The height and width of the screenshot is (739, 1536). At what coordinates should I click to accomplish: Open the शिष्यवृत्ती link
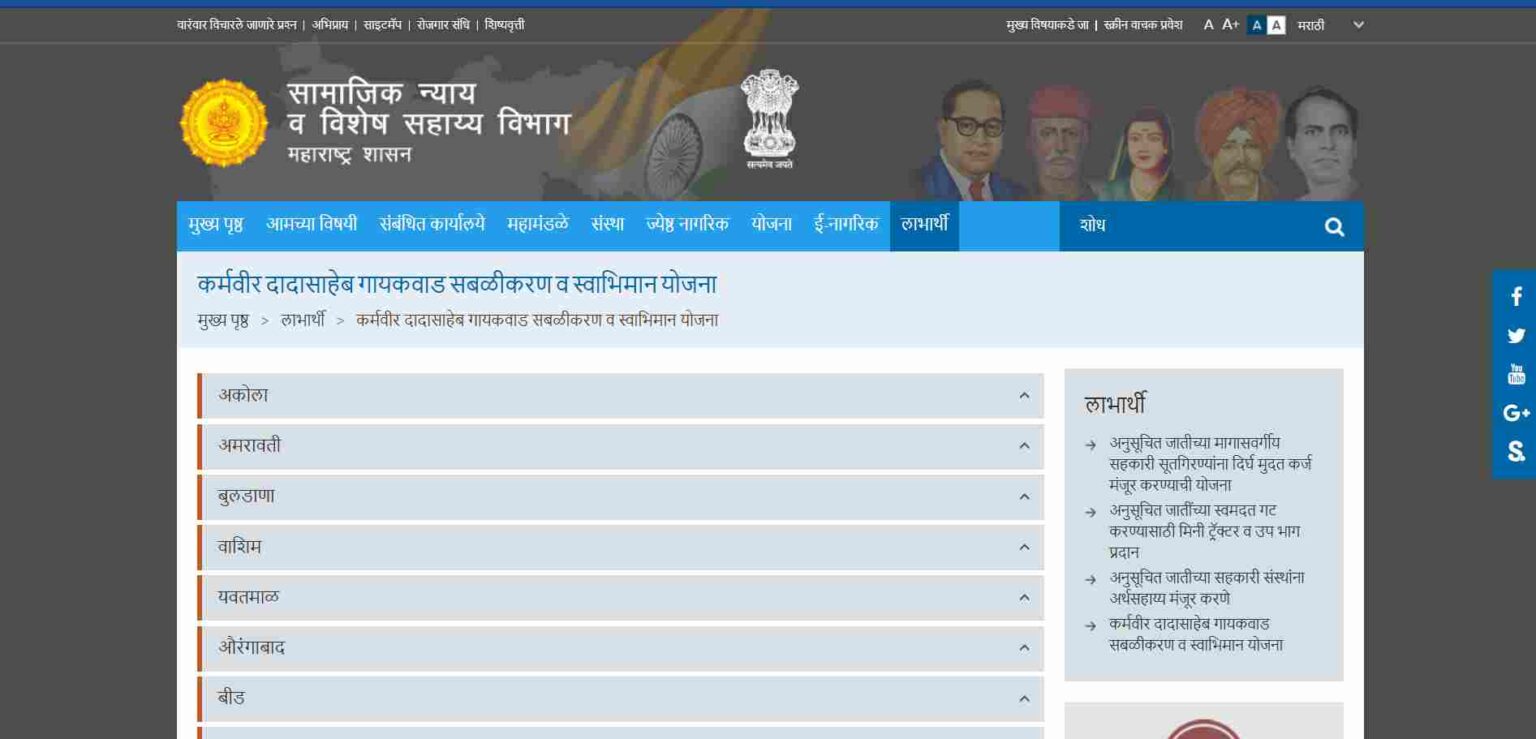504,25
